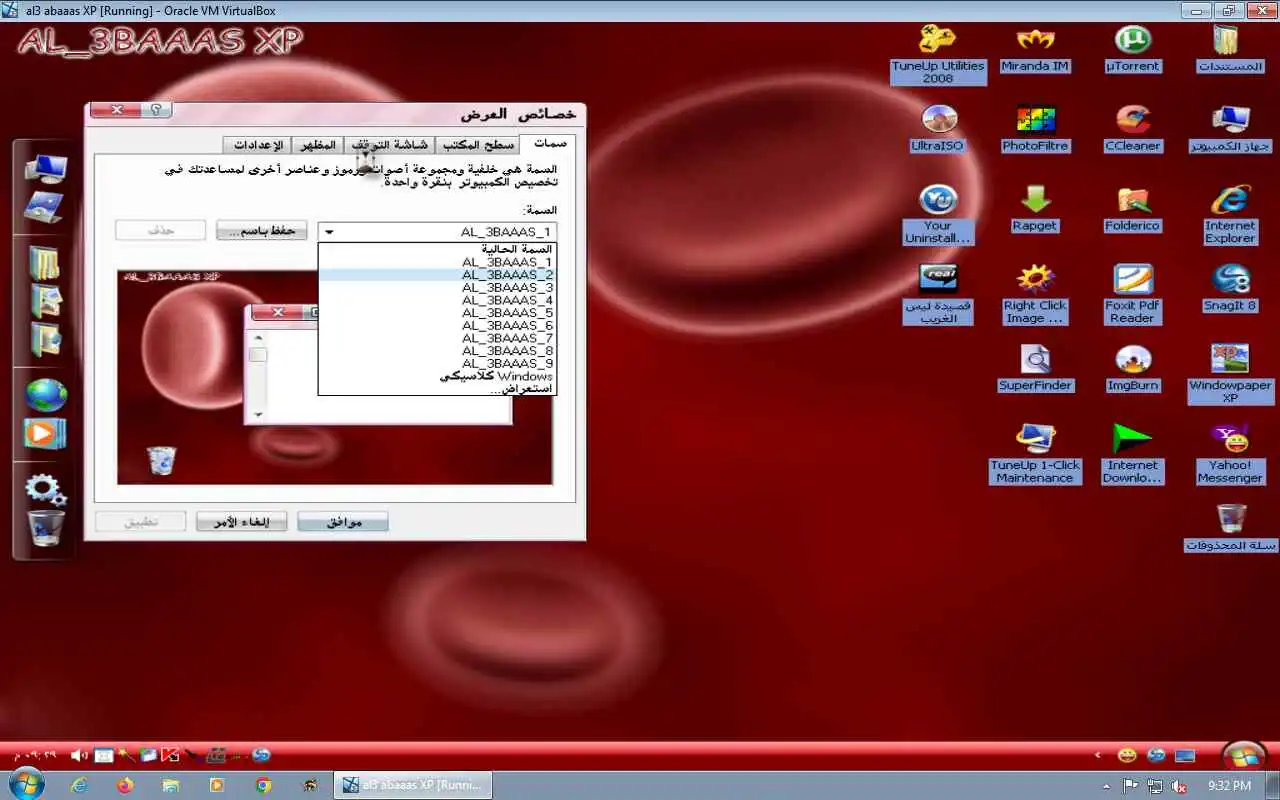Select AL_3BAAAS_8 theme from list
The height and width of the screenshot is (800, 1280).
coord(437,351)
